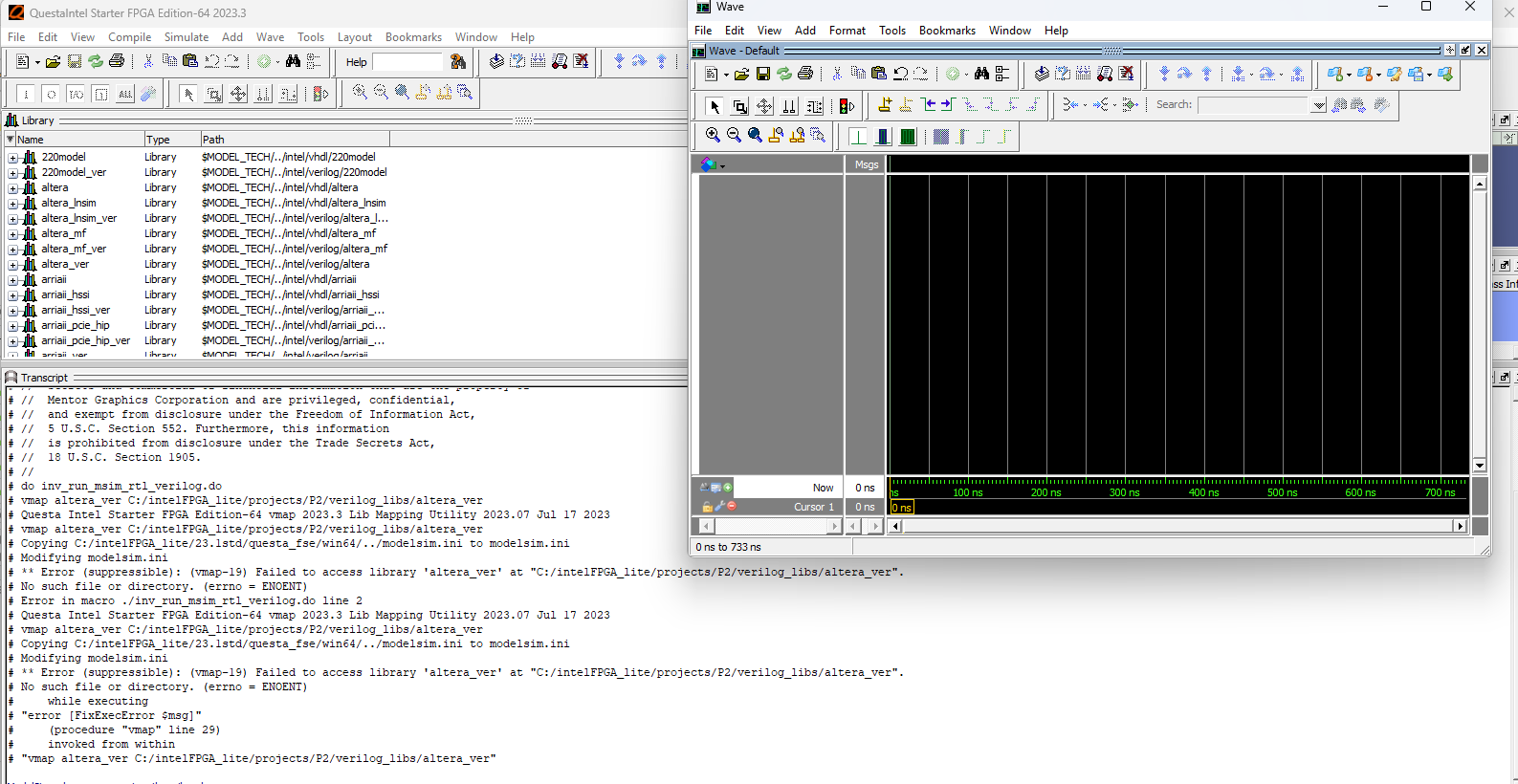Click Save icon in Wave window toolbar
The image size is (1518, 784).
(x=762, y=74)
